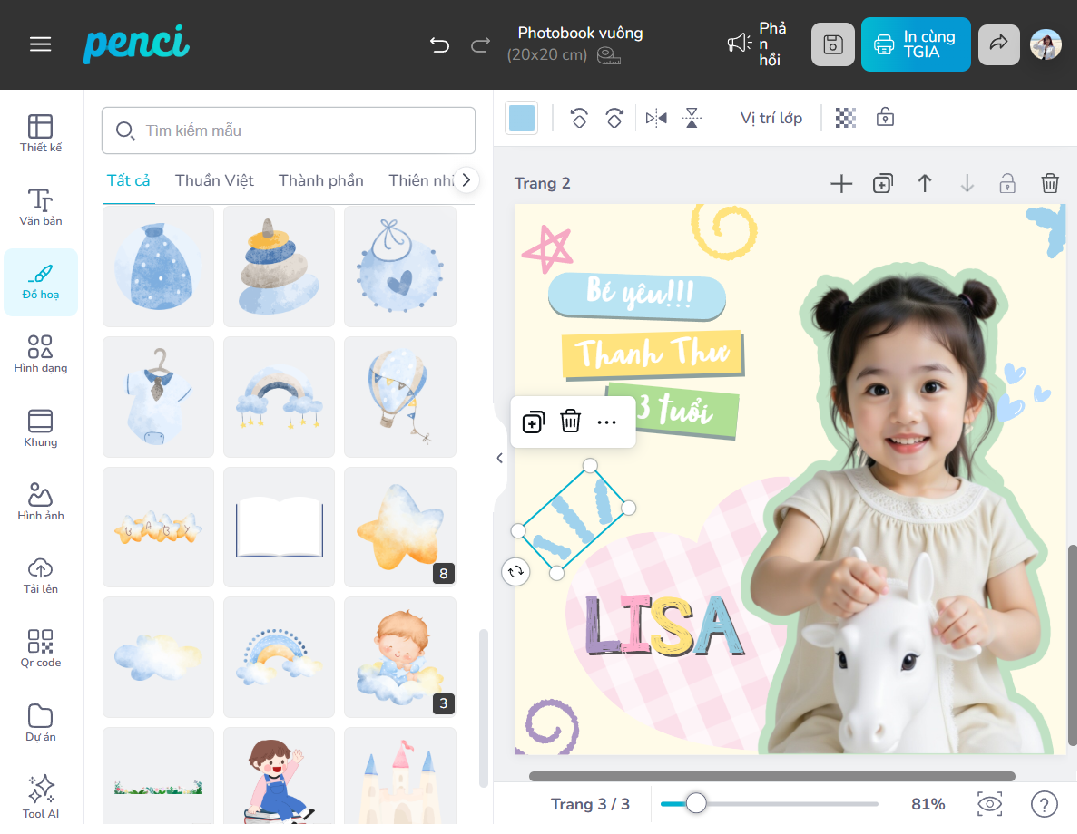Flip the element vertically

coord(692,118)
